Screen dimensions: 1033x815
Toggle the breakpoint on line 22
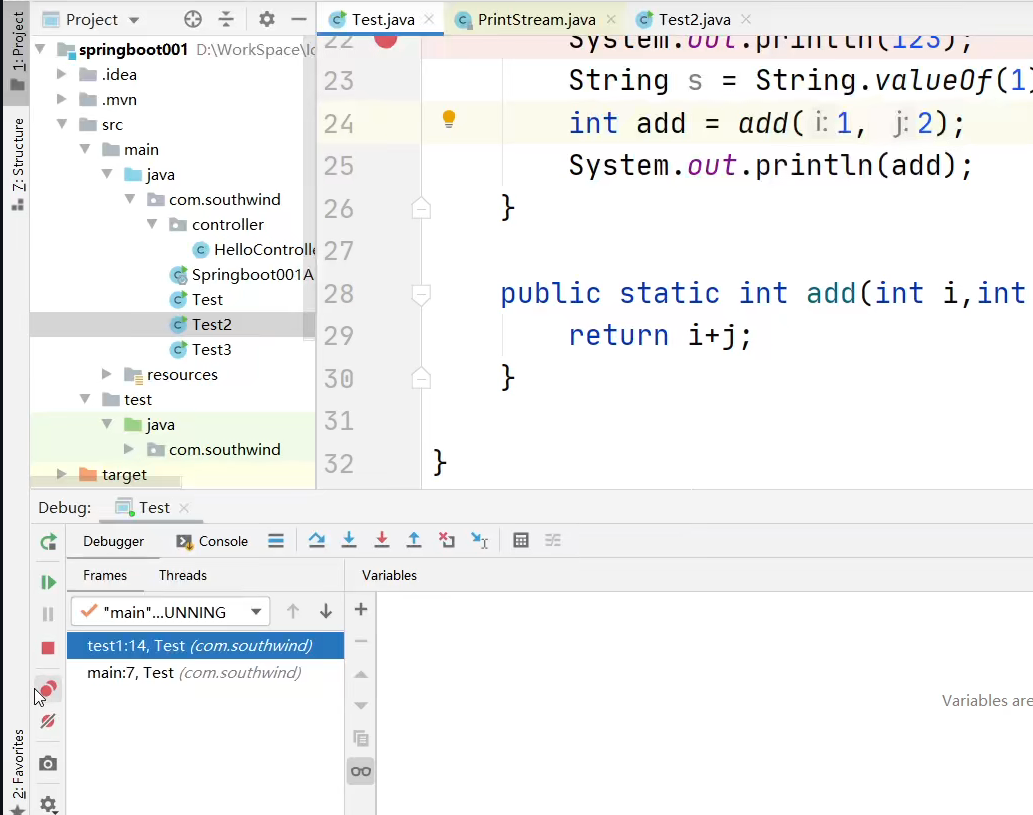[386, 40]
